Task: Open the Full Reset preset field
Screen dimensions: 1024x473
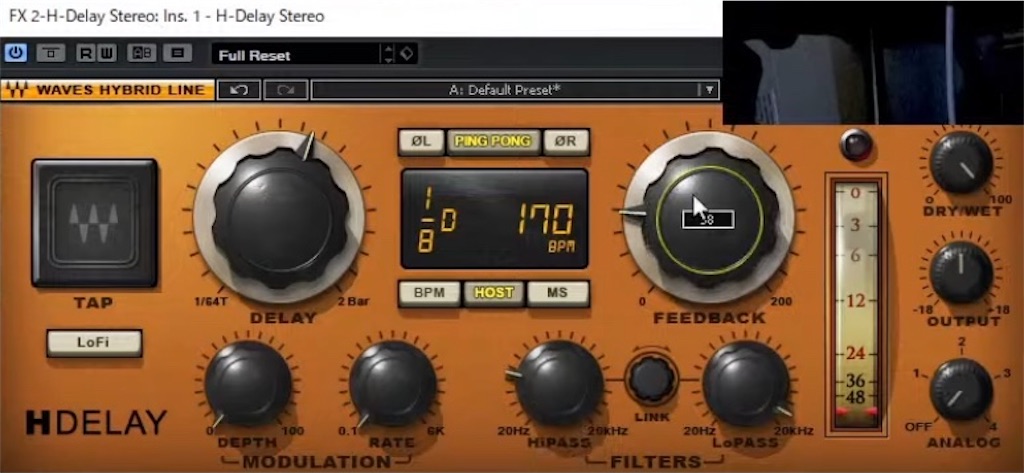Action: coord(296,55)
